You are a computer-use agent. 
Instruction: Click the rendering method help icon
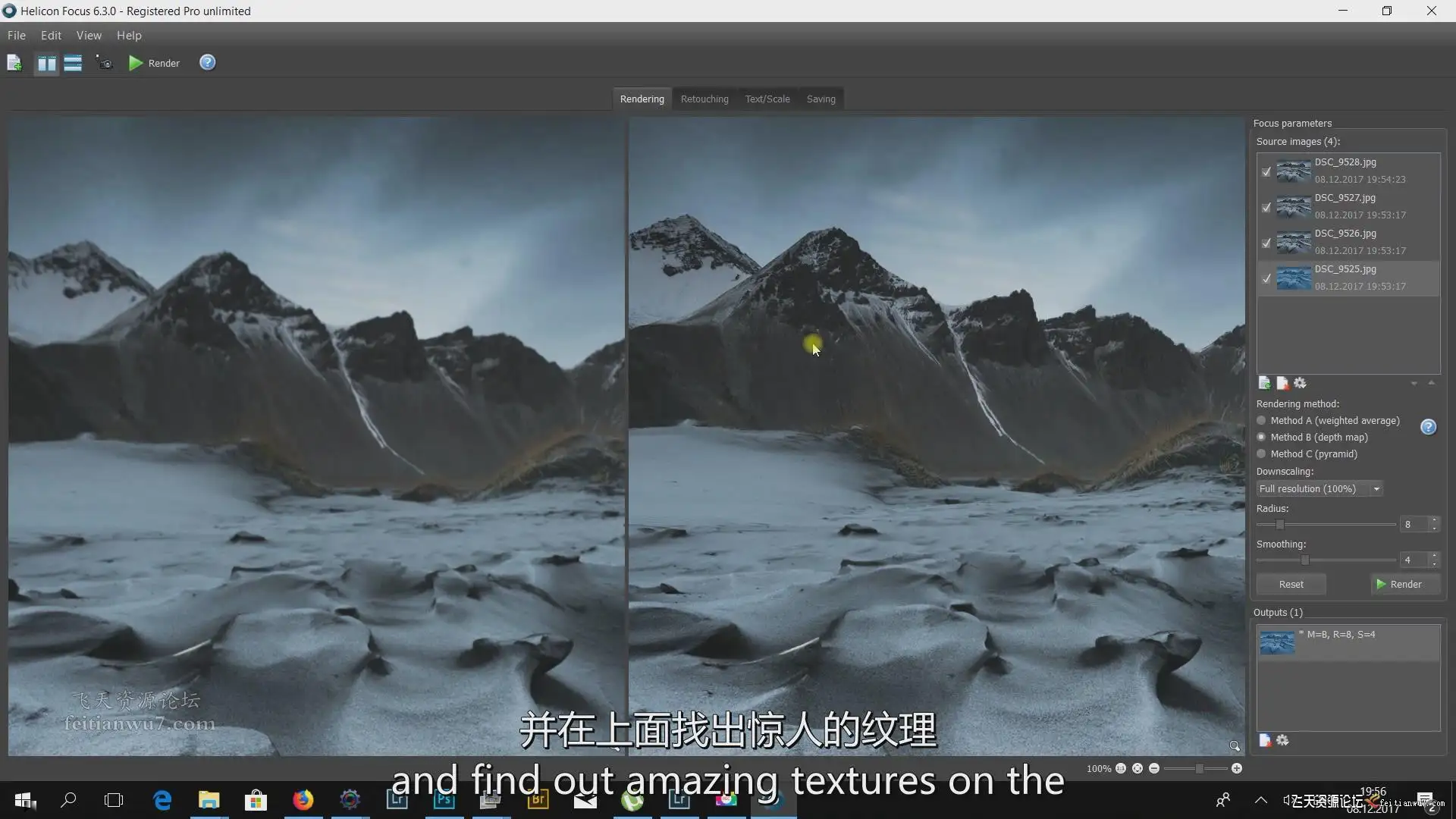click(x=1428, y=427)
